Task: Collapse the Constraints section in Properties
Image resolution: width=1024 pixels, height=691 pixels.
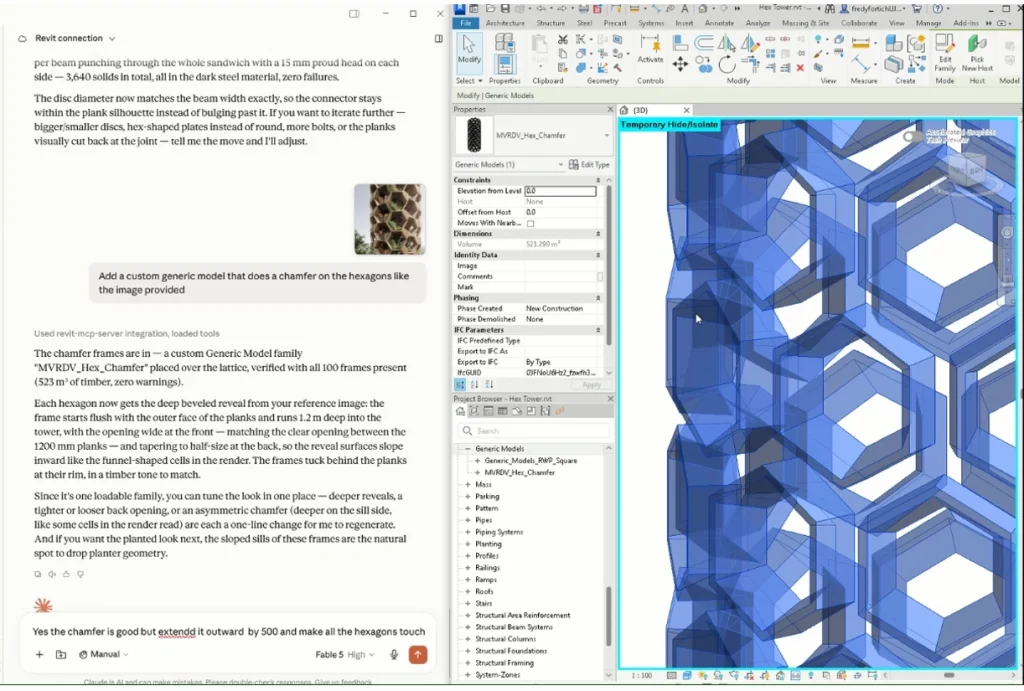Action: (x=598, y=180)
